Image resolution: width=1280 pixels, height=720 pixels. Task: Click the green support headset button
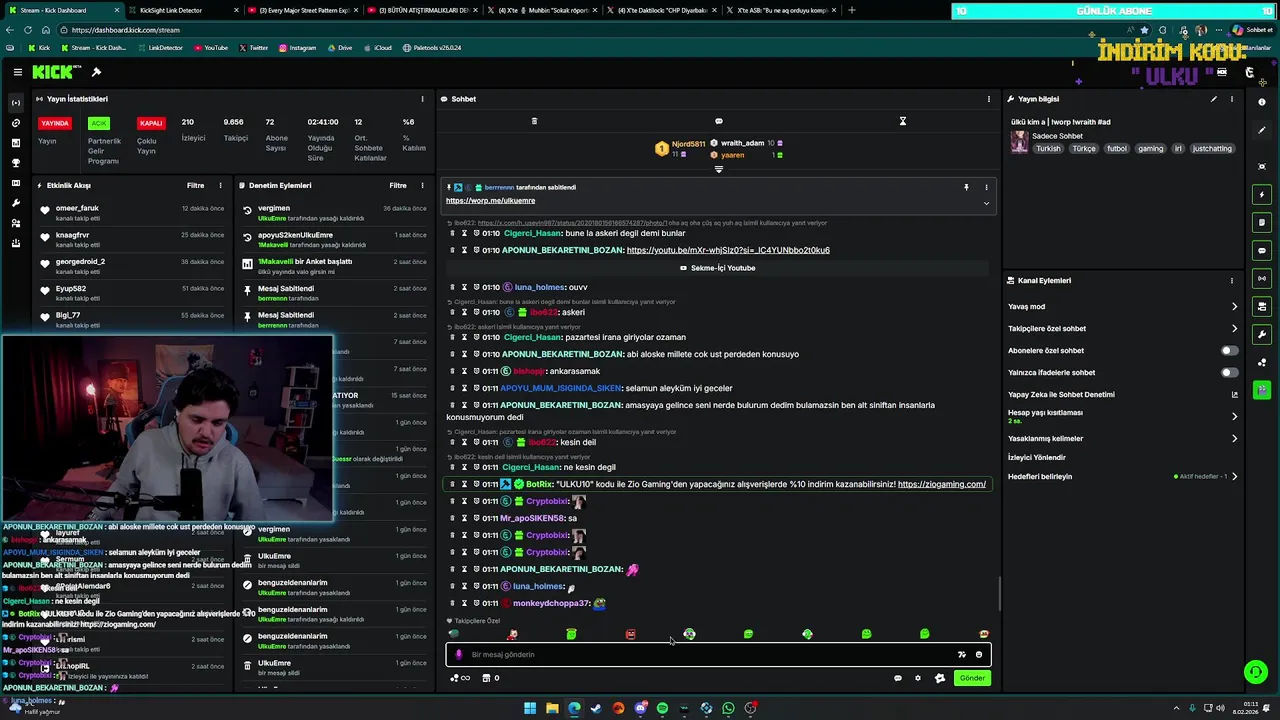[x=1255, y=672]
